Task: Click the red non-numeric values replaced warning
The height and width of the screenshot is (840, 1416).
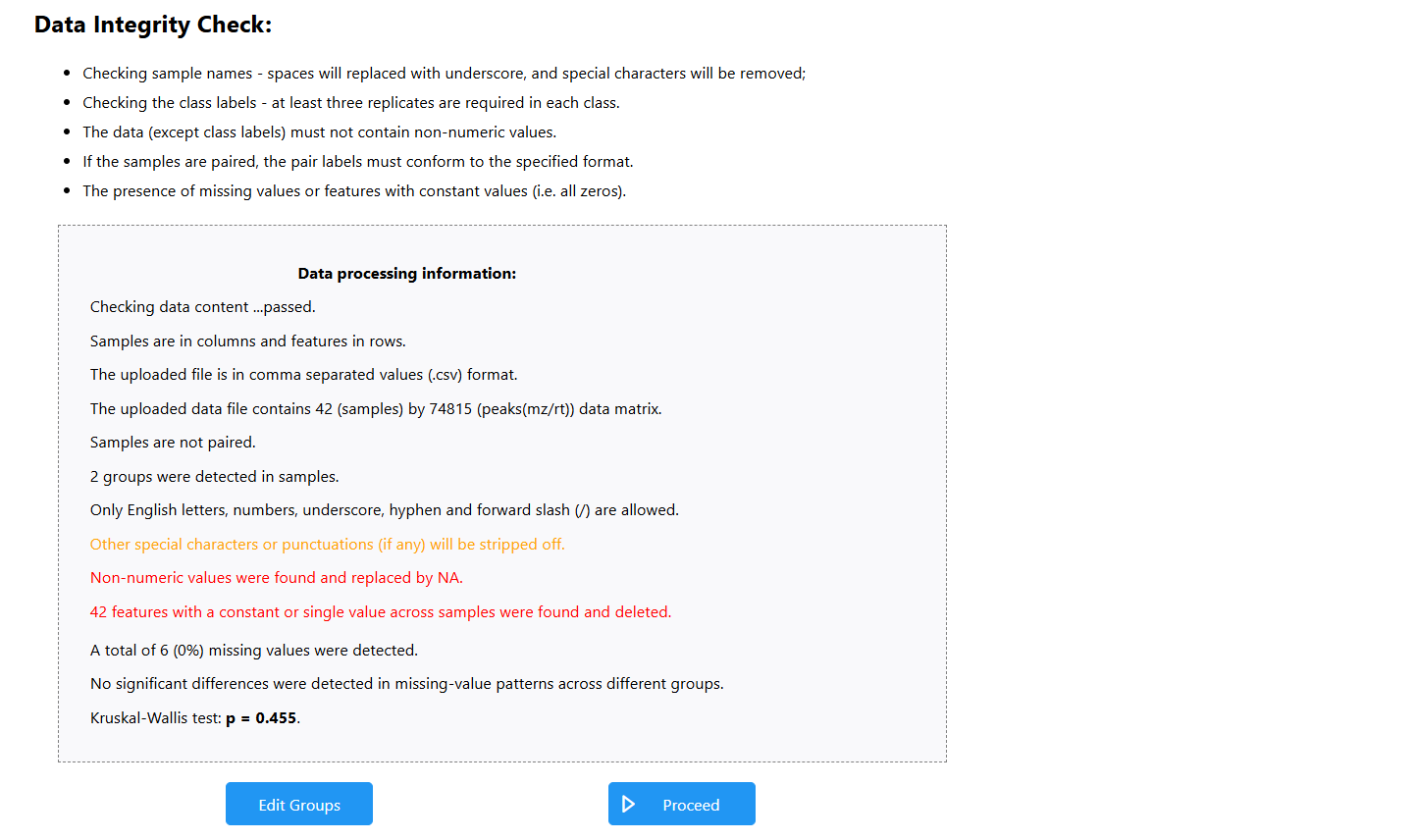Action: click(276, 578)
